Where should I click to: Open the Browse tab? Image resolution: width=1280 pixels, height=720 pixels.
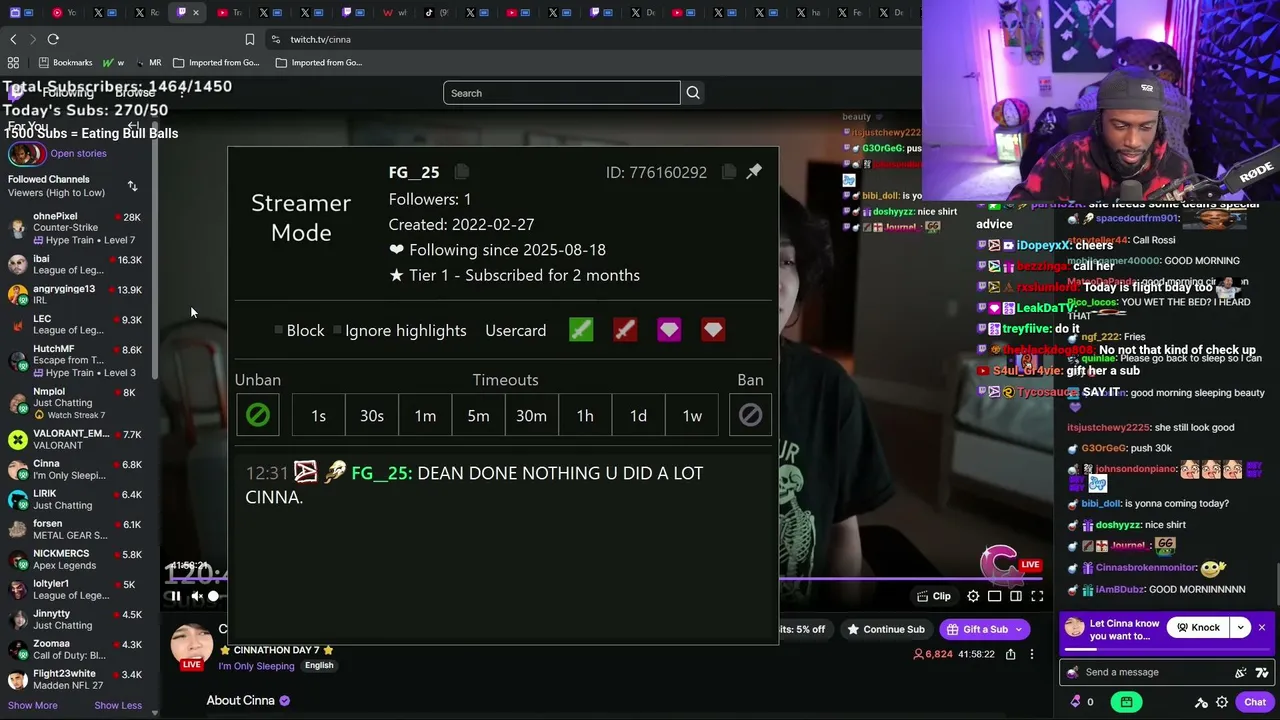click(x=135, y=93)
